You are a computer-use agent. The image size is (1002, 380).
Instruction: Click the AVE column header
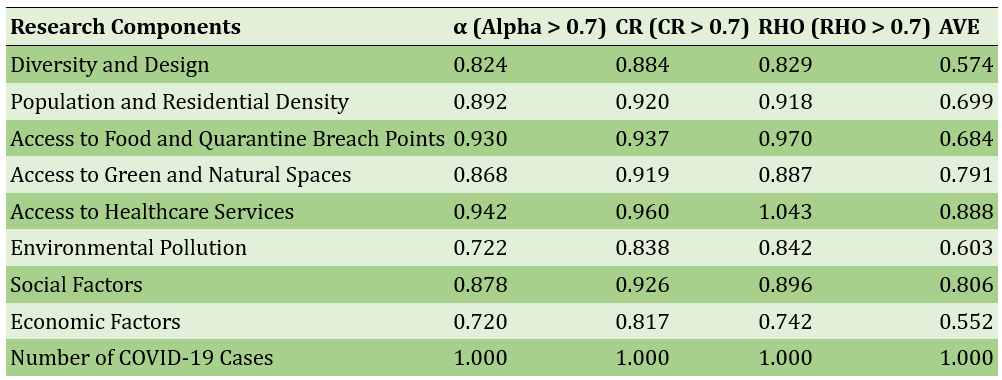(x=959, y=27)
